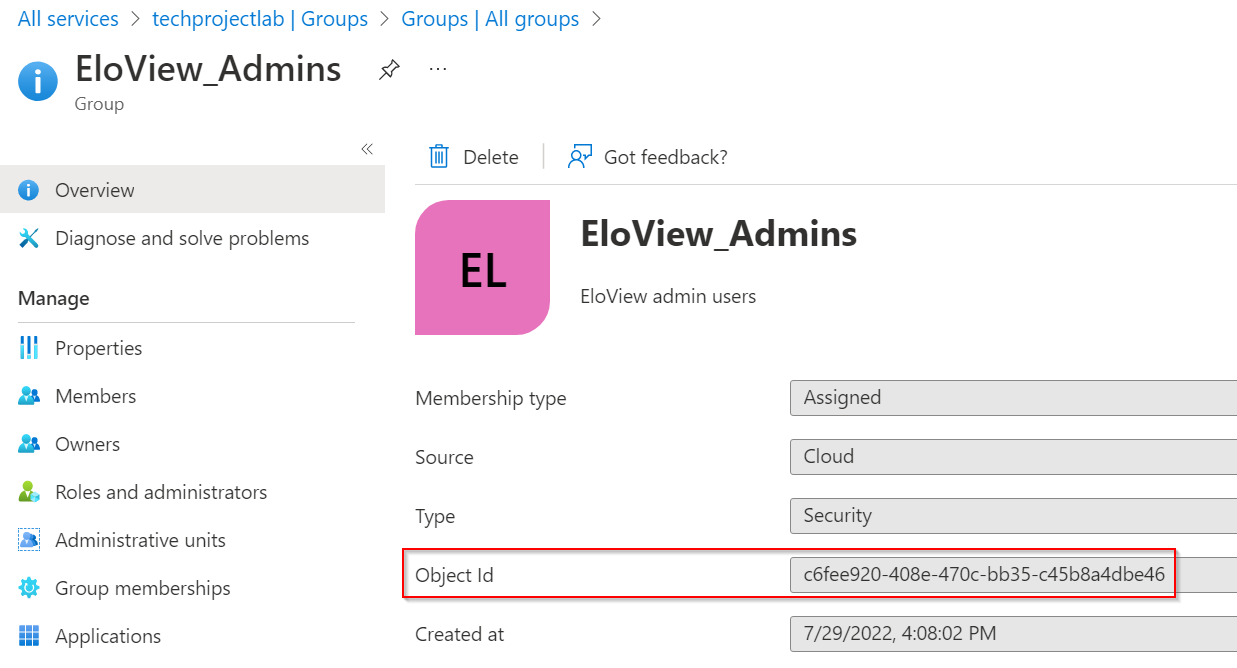Navigate to All services breadcrumb

click(68, 19)
